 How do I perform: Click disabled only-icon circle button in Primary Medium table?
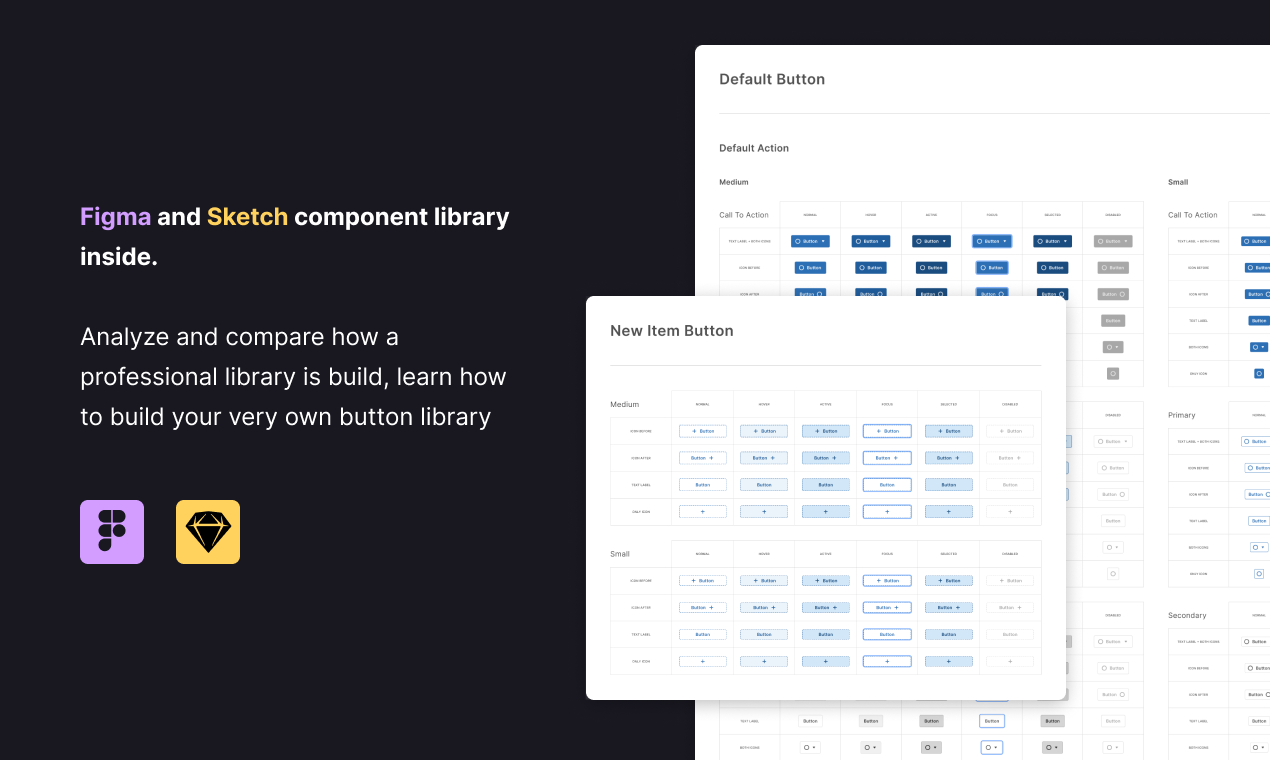[1113, 573]
